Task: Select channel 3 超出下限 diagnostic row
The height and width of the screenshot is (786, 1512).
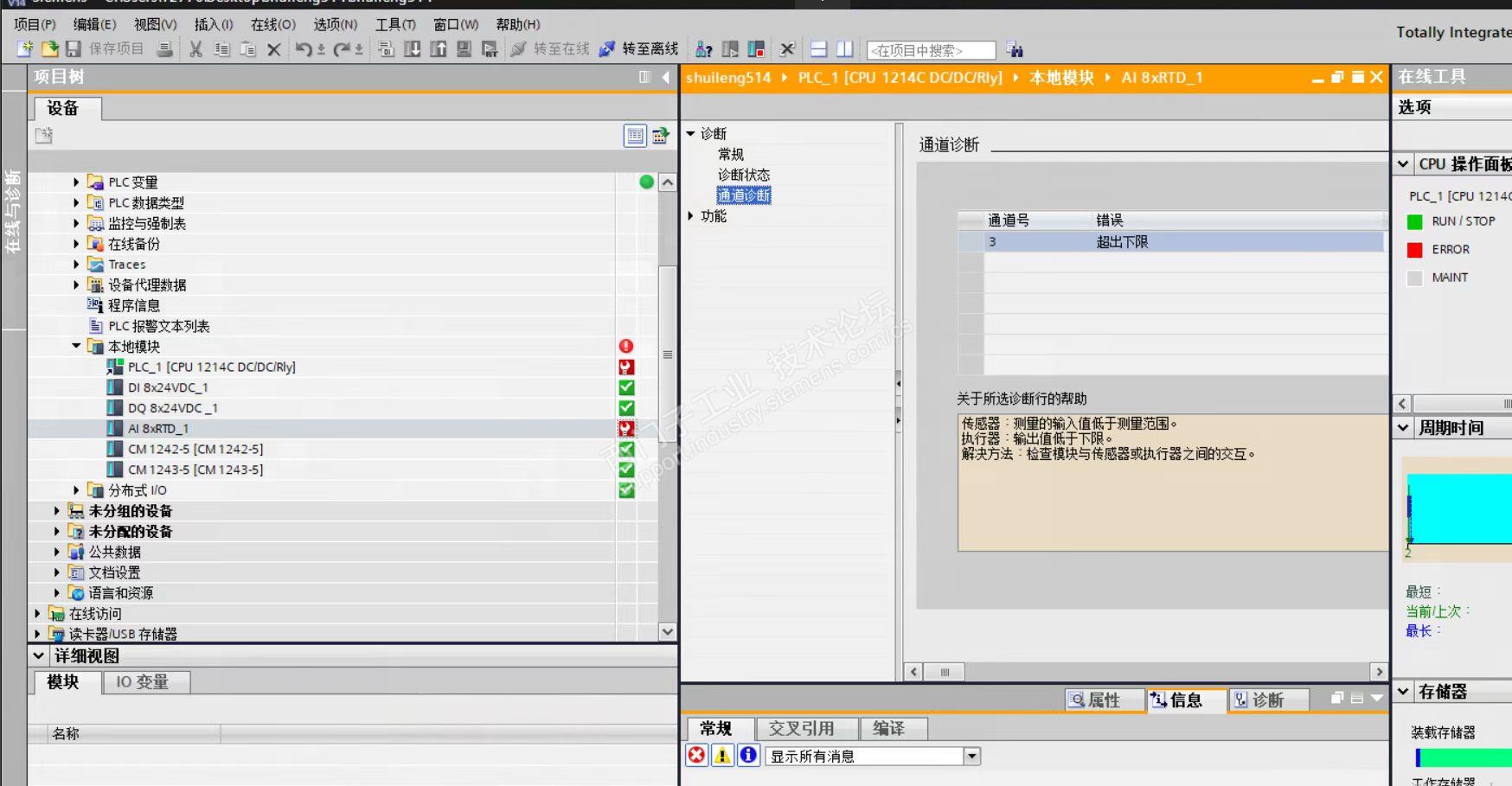Action: tap(1169, 242)
